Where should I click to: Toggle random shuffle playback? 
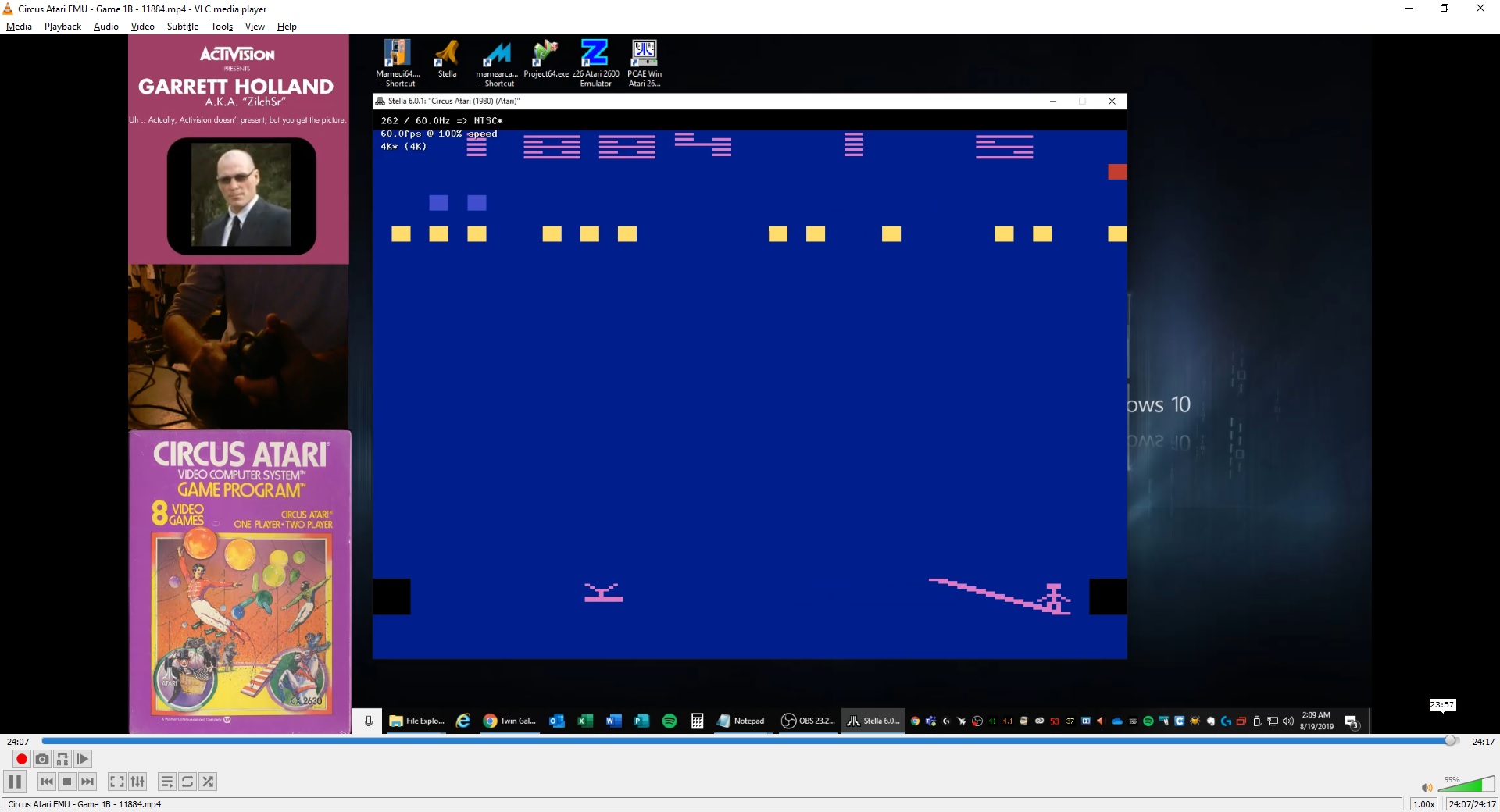click(x=208, y=782)
